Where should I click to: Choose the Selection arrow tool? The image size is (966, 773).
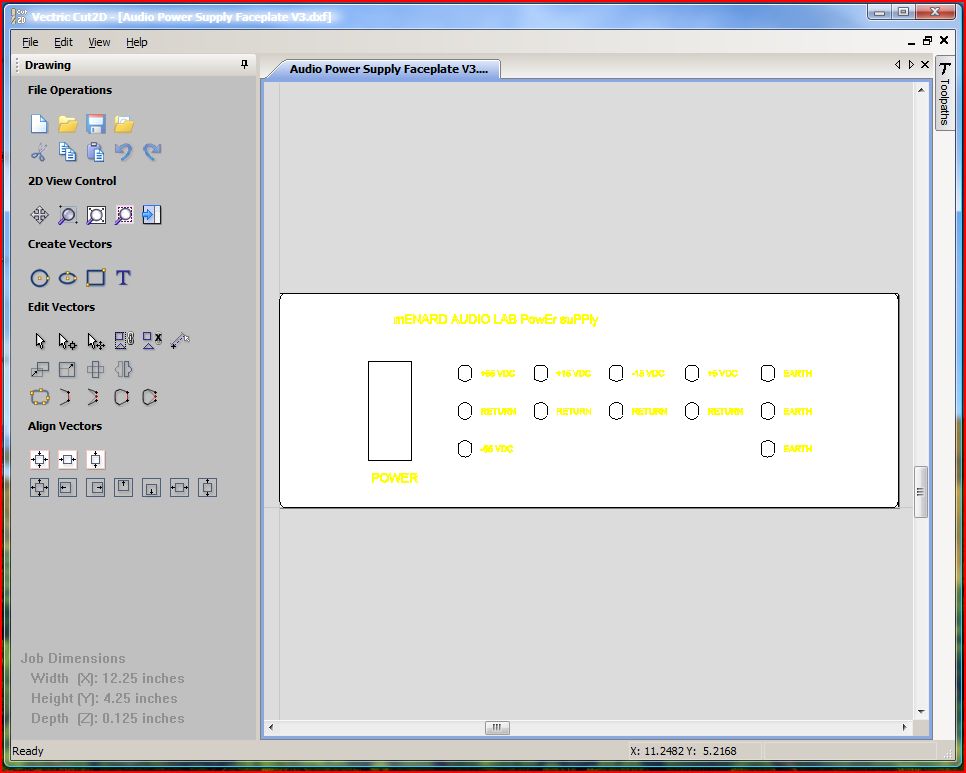tap(39, 341)
